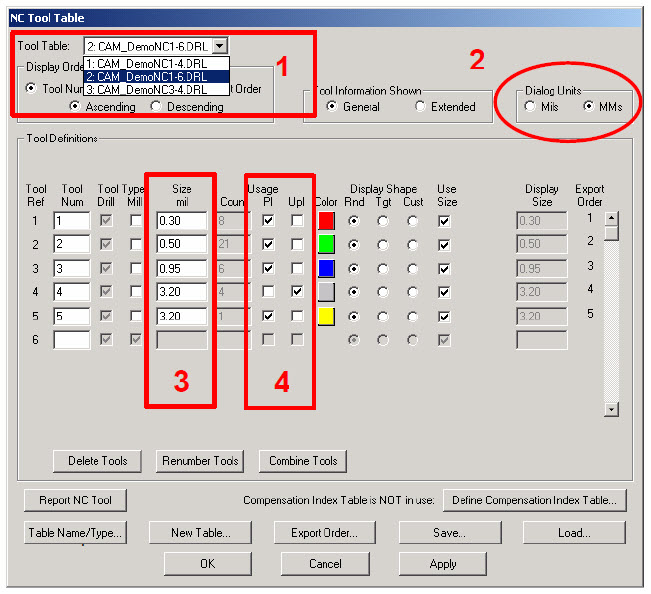The image size is (651, 594).
Task: Select Cust display shape for tool 3
Action: tap(412, 269)
